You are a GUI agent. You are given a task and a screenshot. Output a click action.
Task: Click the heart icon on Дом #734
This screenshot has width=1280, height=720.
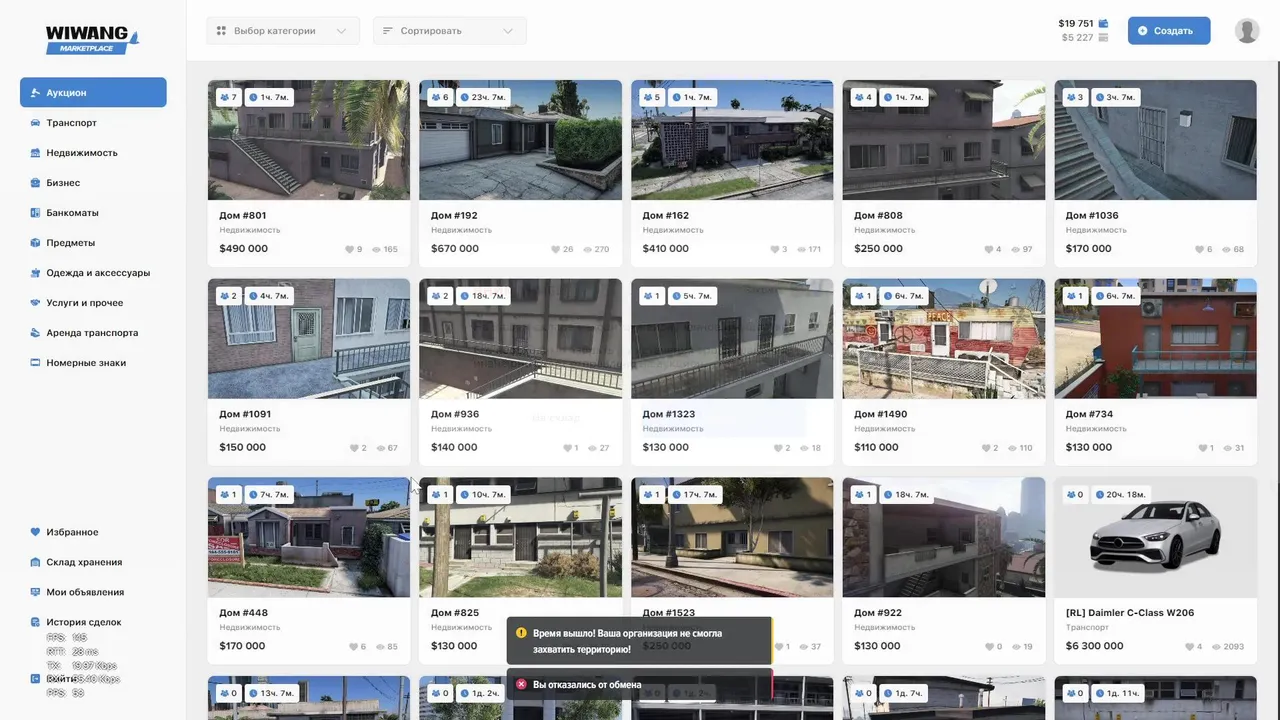point(1202,448)
